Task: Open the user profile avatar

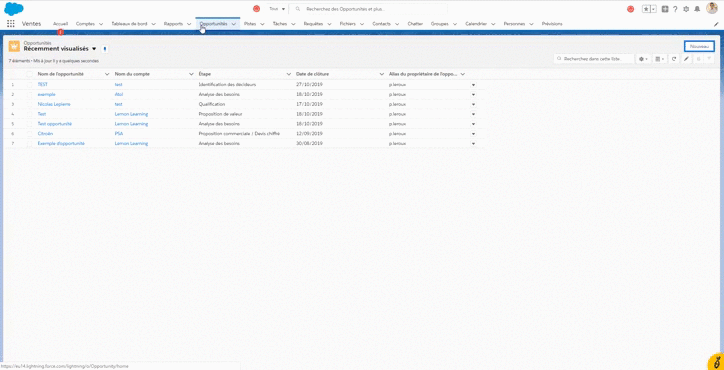Action: tap(712, 8)
